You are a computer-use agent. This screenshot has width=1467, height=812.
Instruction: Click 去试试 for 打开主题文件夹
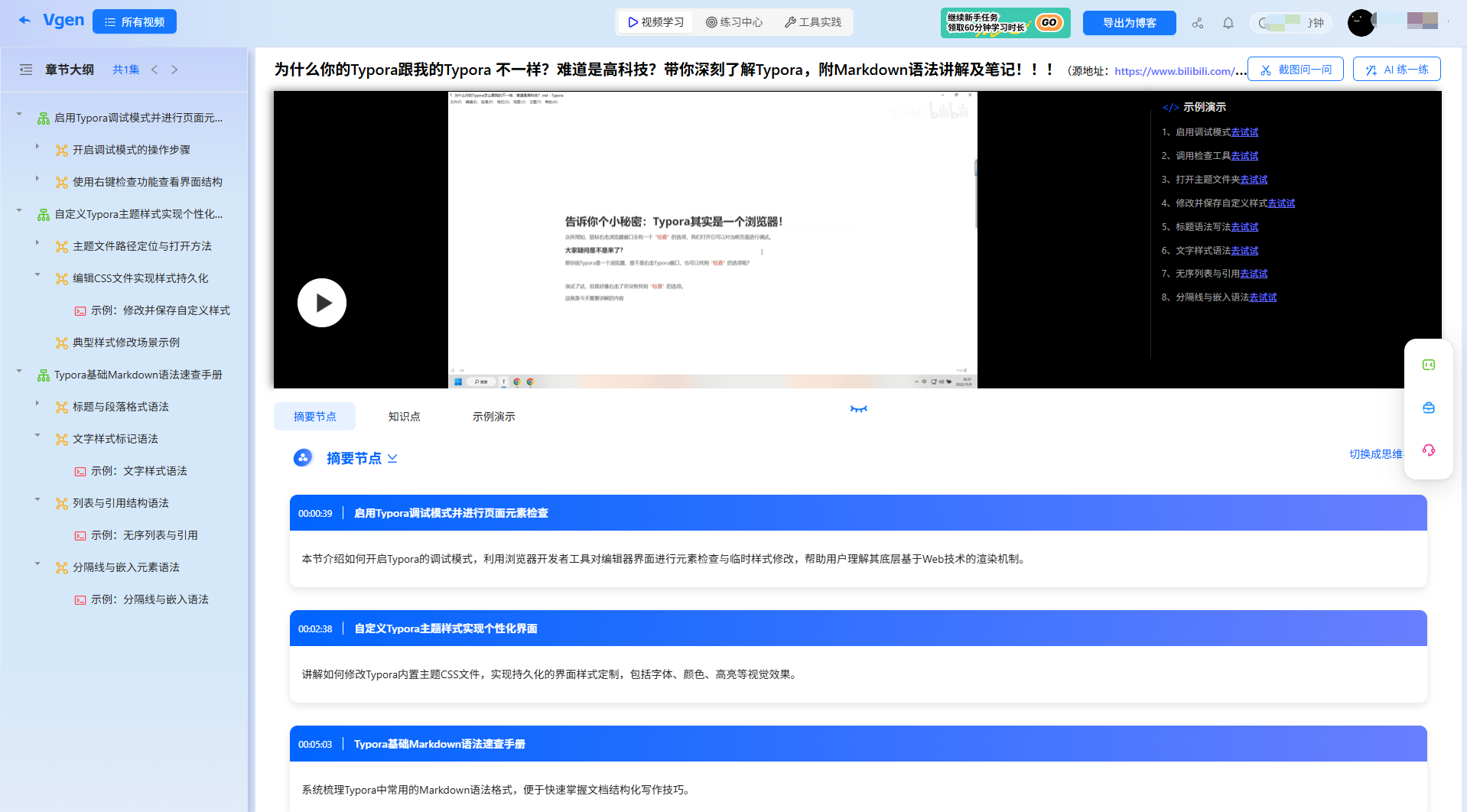point(1254,180)
